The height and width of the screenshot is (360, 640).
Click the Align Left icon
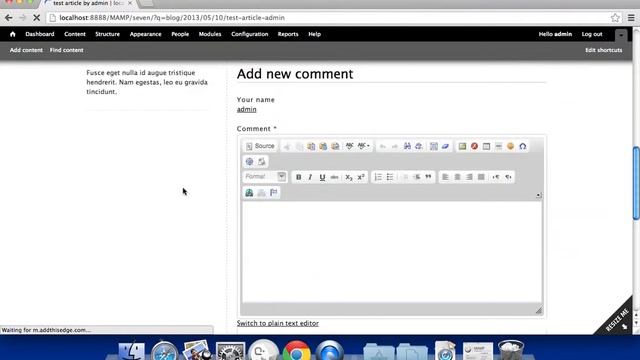445,177
